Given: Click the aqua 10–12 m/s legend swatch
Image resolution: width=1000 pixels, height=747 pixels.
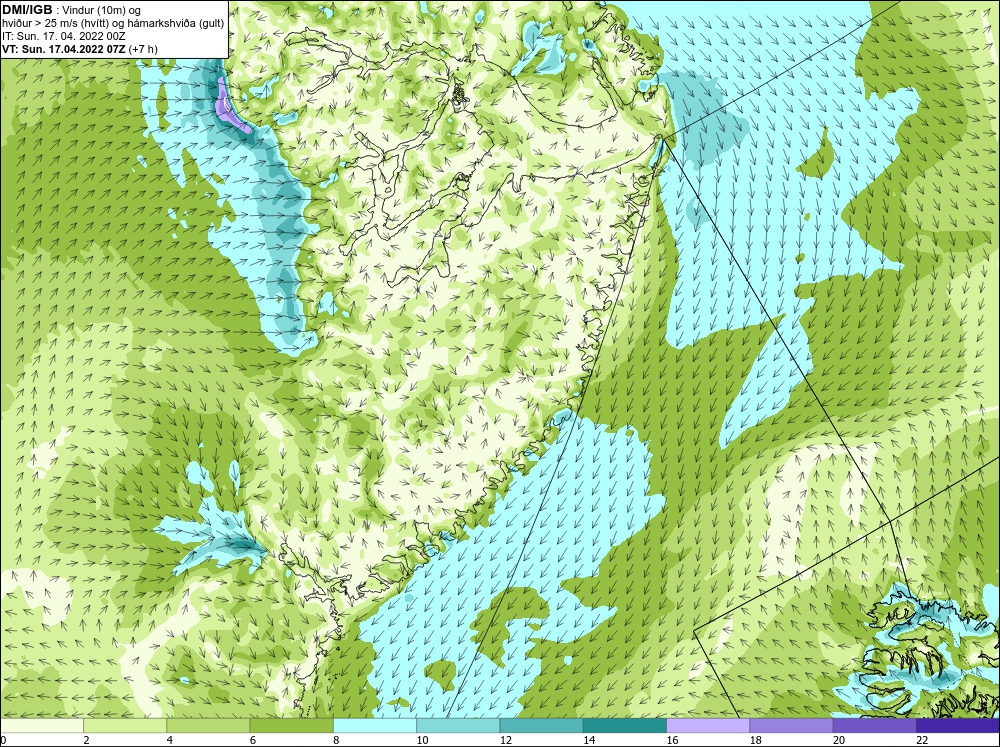Looking at the screenshot, I should coord(458,725).
